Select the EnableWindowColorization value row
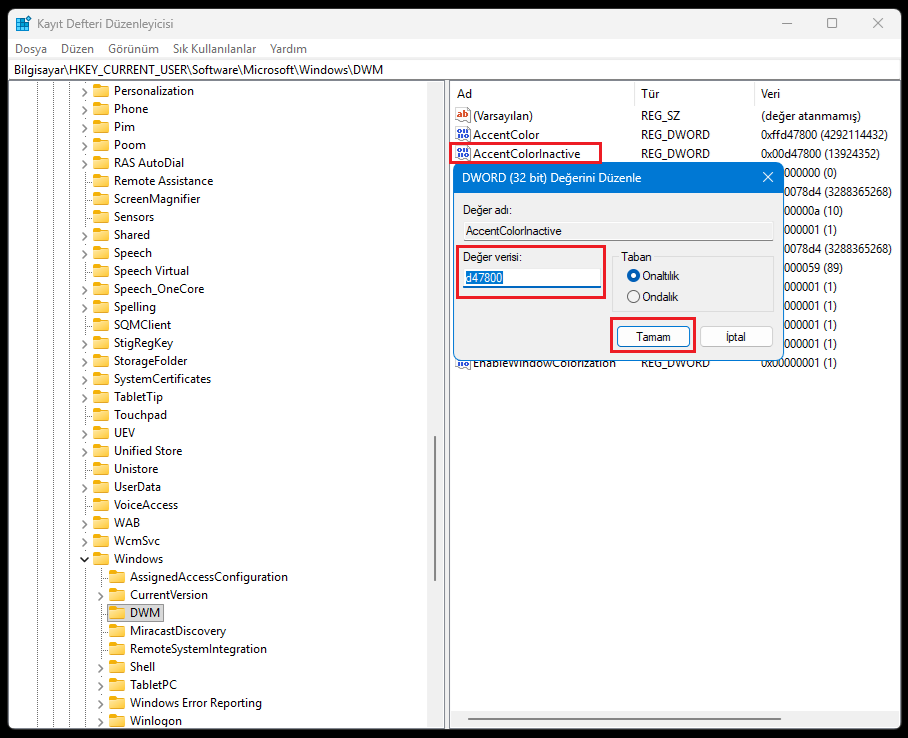The image size is (908, 738). (675, 364)
